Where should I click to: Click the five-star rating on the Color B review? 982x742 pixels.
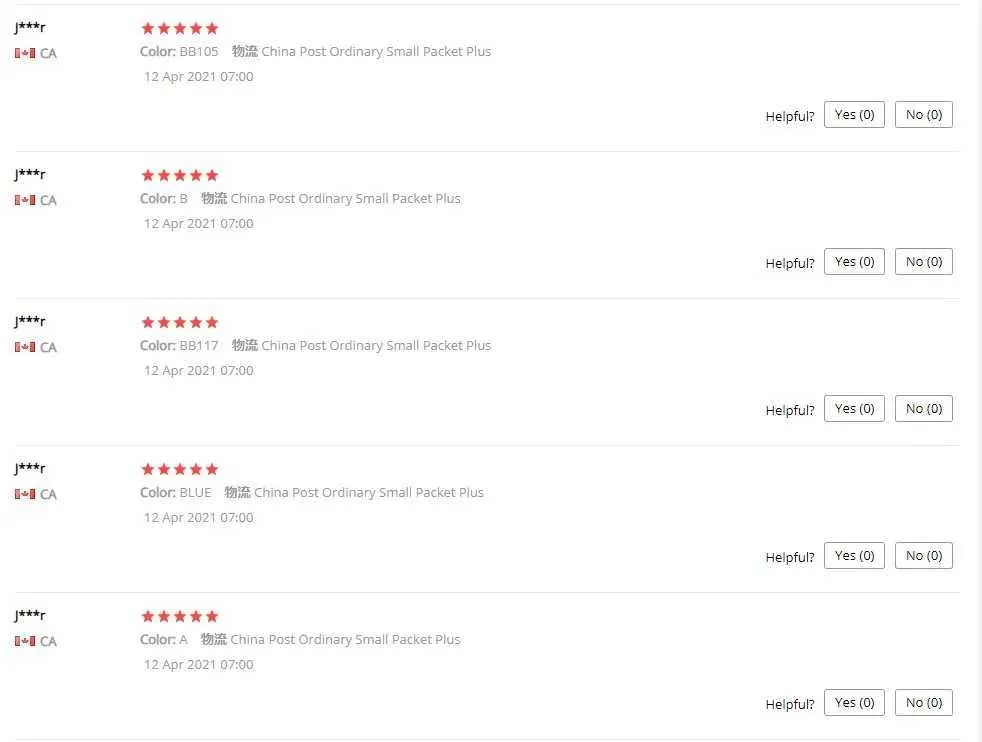pyautogui.click(x=180, y=175)
